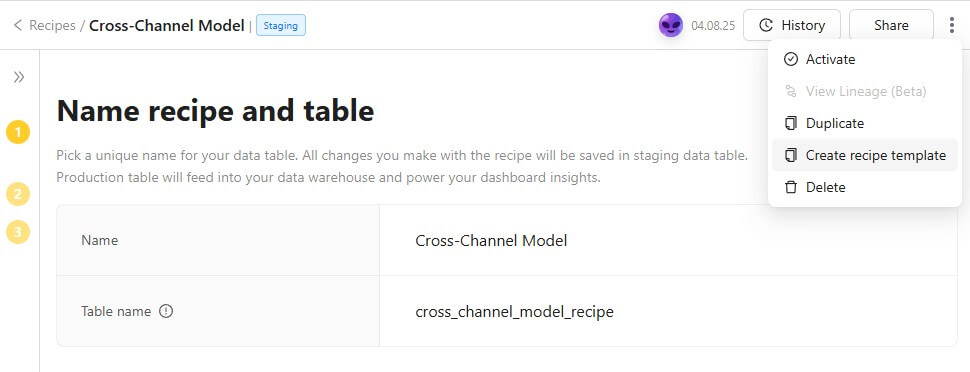Go to step 2 circle
The image size is (970, 372).
(x=18, y=194)
